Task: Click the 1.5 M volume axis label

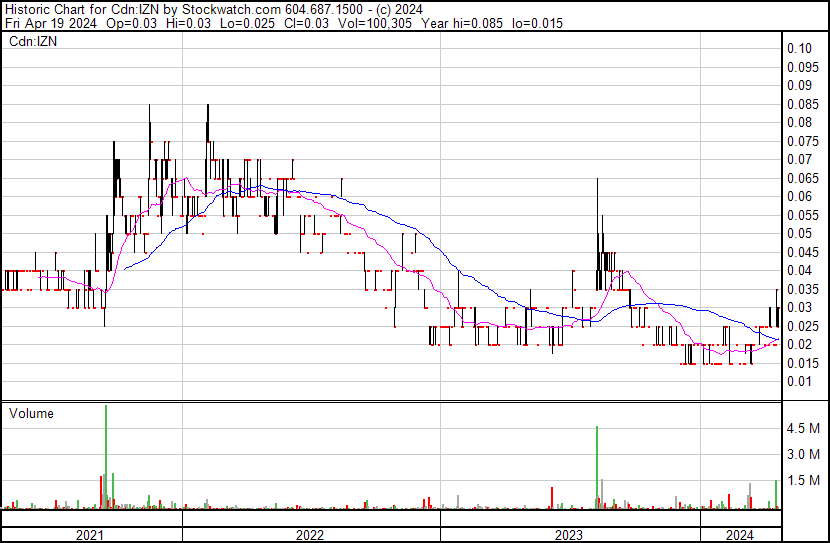Action: (x=803, y=480)
